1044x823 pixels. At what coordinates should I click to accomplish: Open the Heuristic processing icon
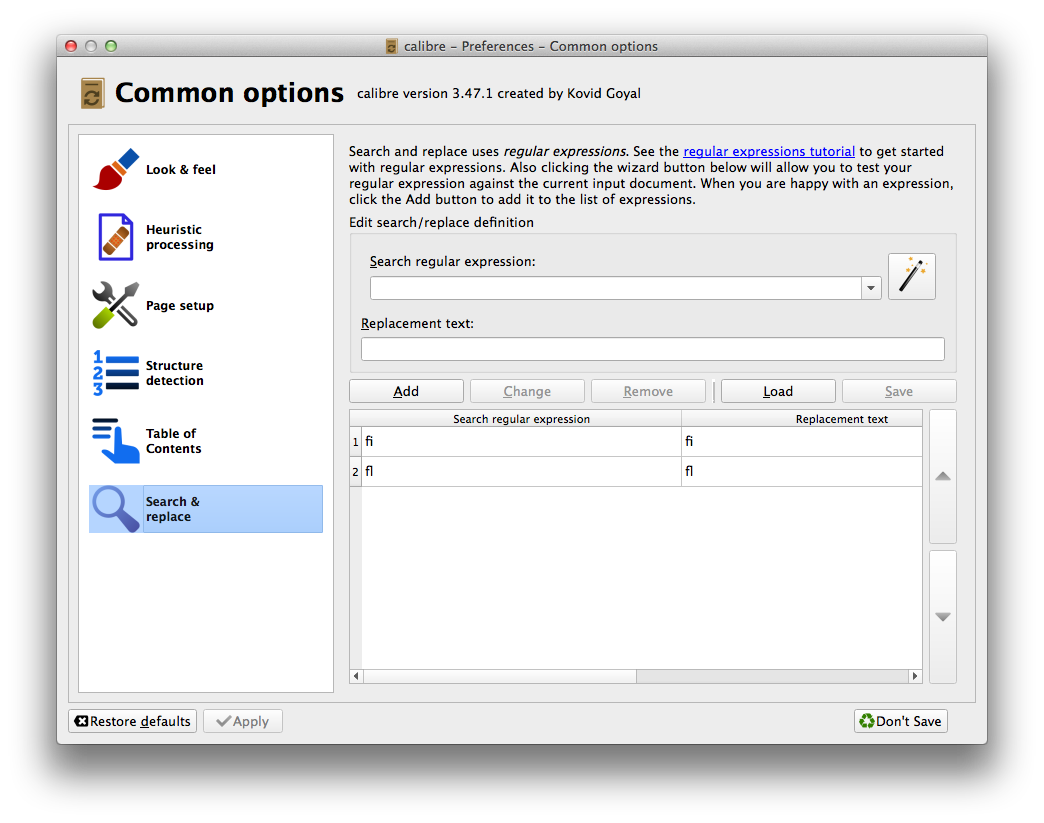[x=115, y=237]
